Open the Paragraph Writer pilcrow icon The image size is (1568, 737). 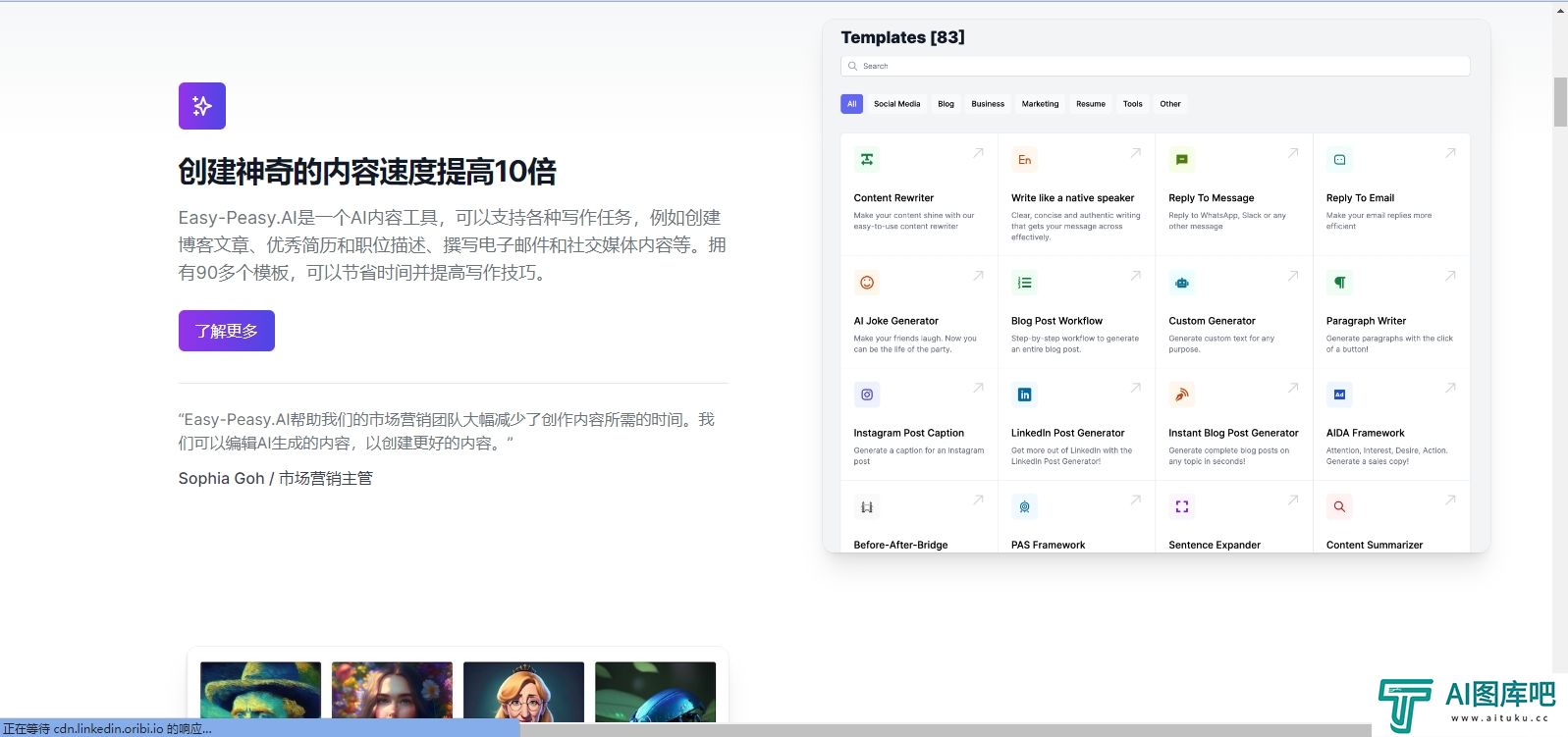(1339, 283)
